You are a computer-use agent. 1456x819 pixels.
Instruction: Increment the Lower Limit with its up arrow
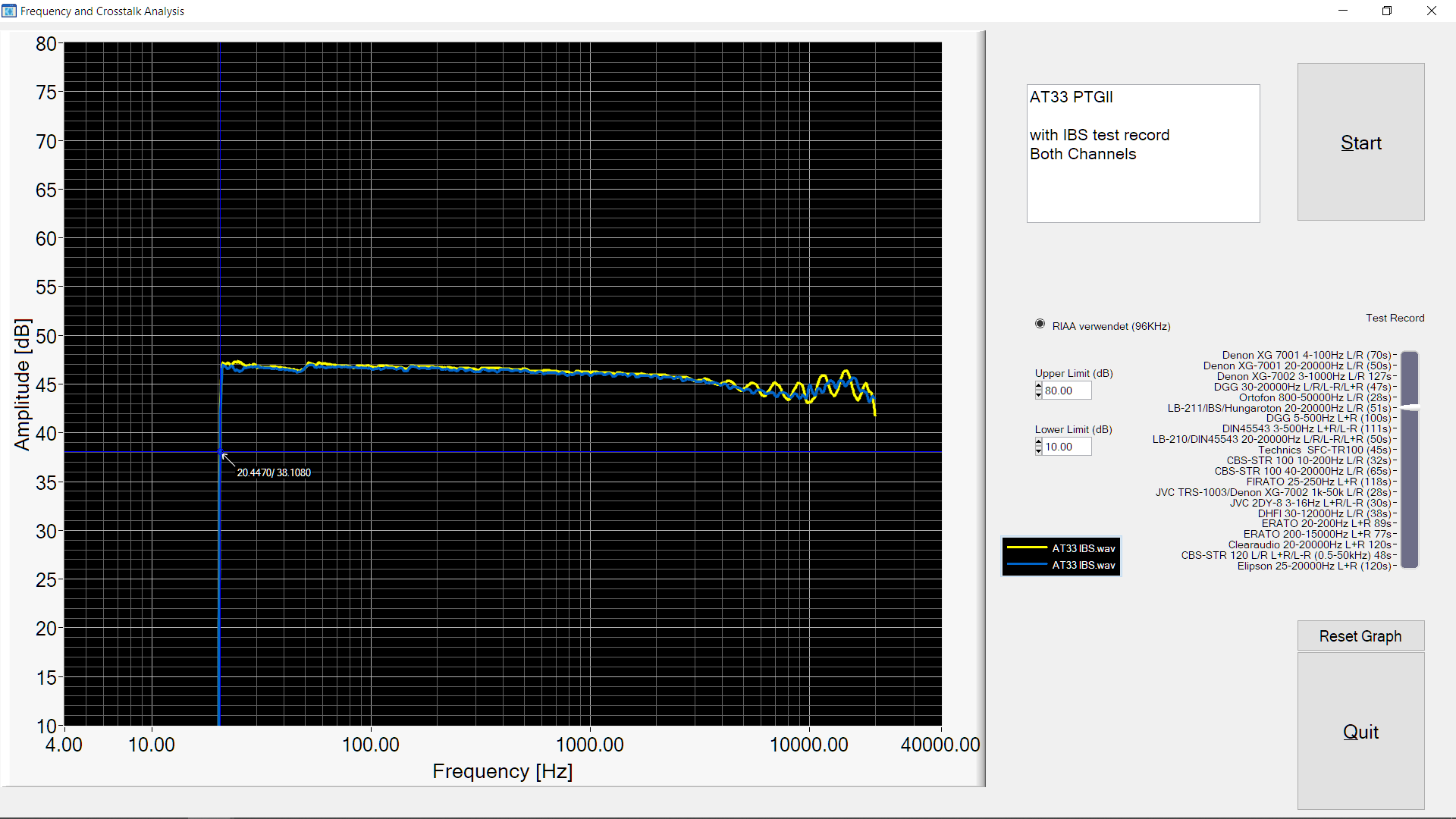coord(1038,442)
